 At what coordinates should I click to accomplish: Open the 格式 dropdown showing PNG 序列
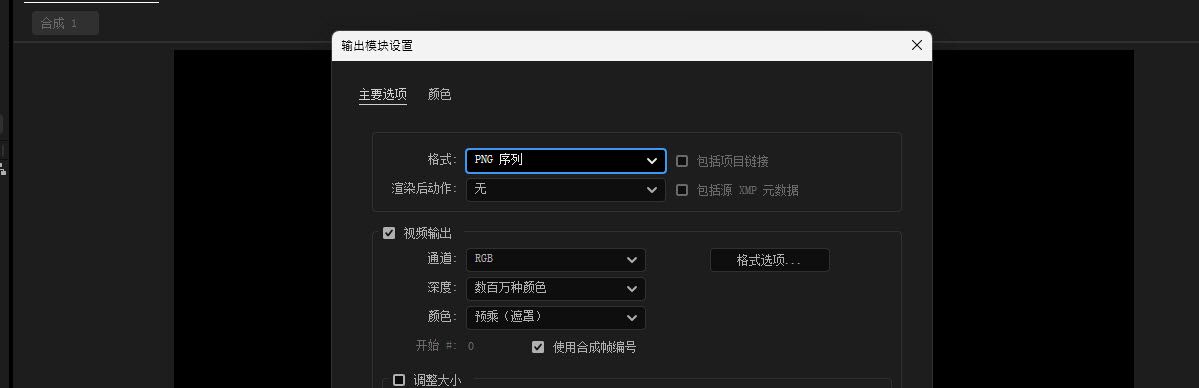565,161
